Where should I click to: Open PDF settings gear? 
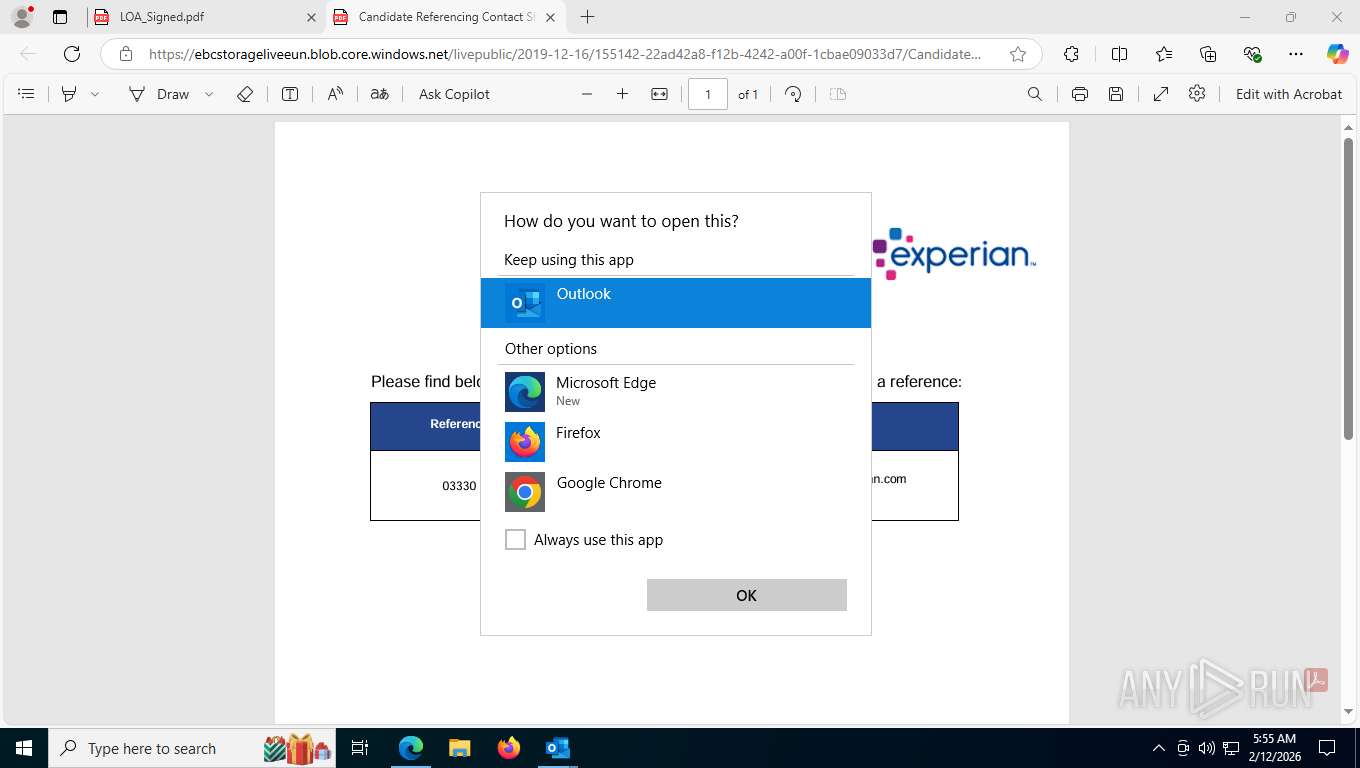(x=1197, y=94)
